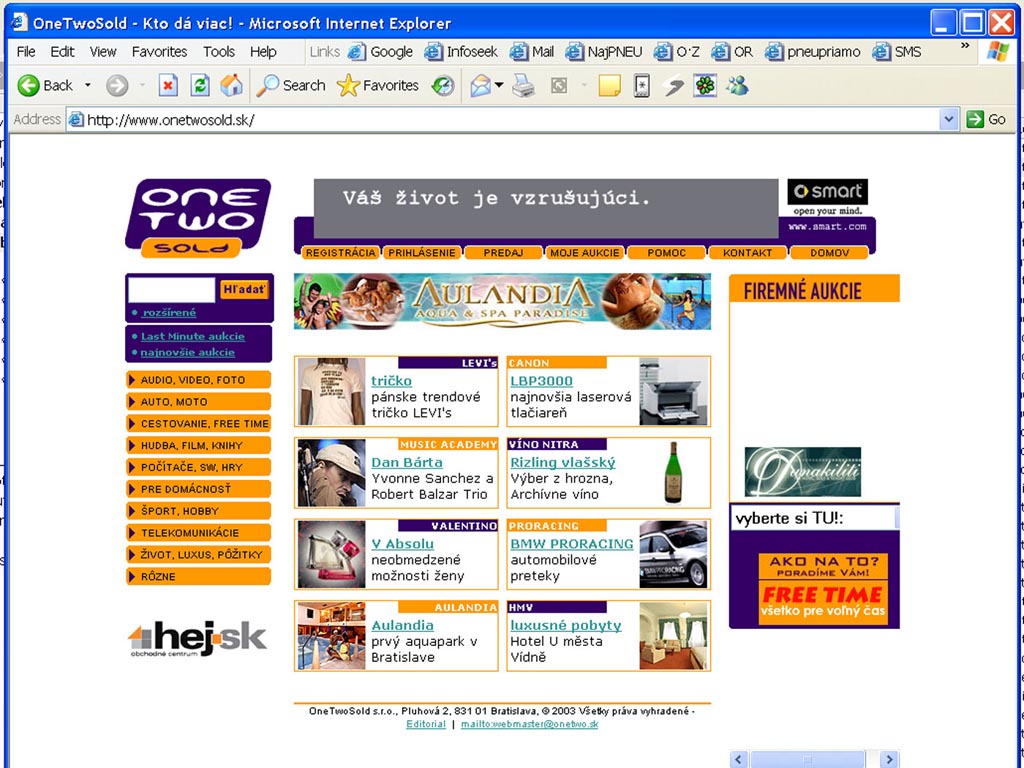Screen dimensions: 1024x768
Task: Expand the POČÍTAČE, SW, HRY category
Action: tap(199, 467)
